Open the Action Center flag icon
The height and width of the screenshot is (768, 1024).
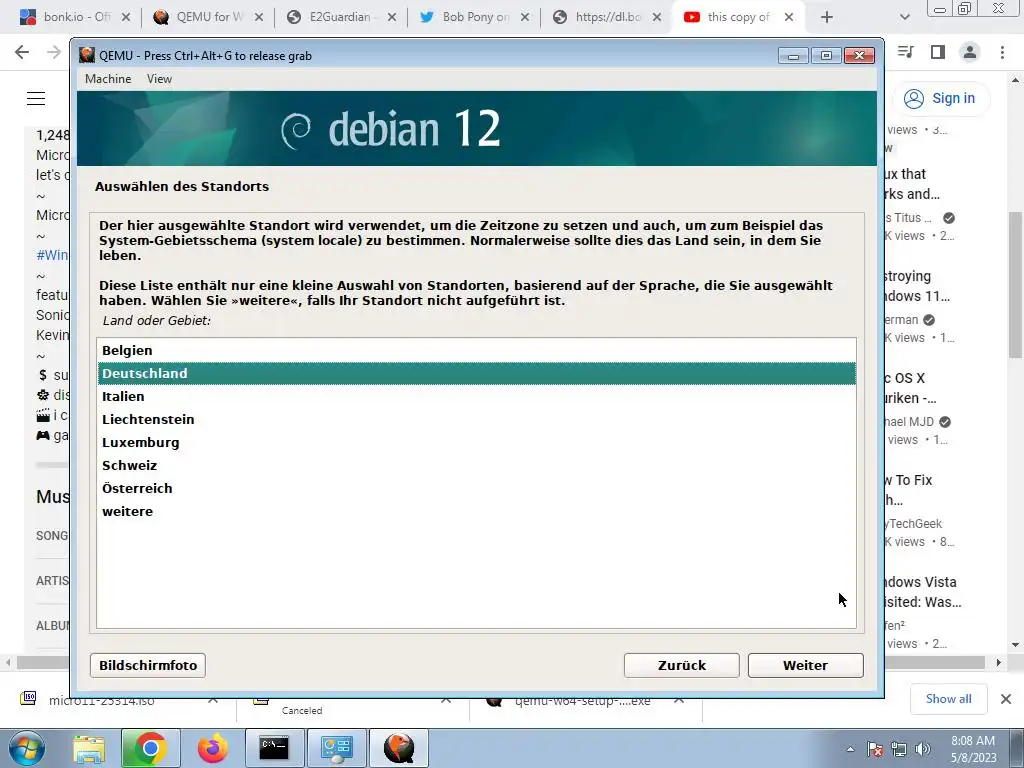(x=875, y=749)
